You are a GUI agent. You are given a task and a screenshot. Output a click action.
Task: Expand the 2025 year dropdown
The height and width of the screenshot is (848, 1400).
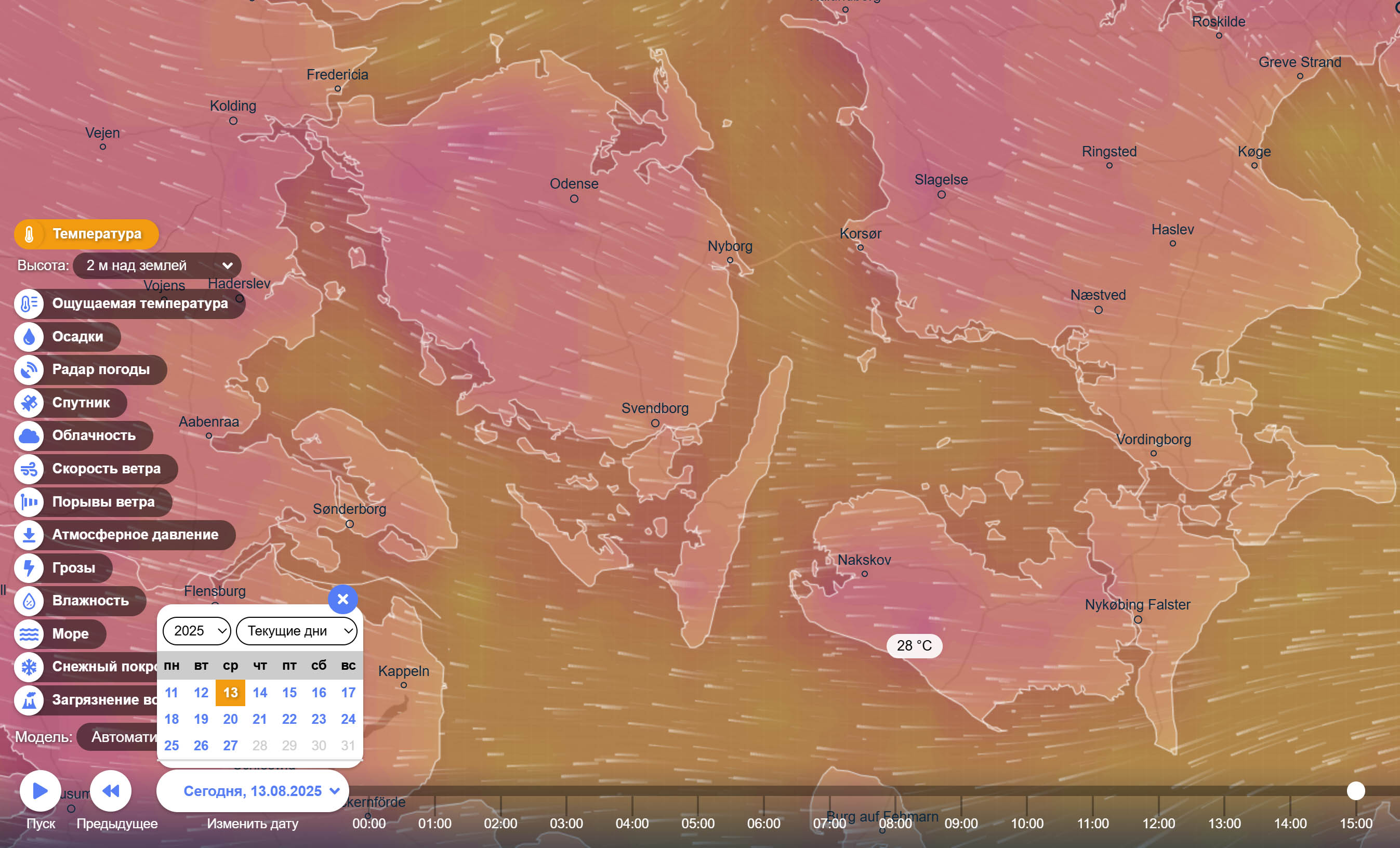pyautogui.click(x=196, y=630)
